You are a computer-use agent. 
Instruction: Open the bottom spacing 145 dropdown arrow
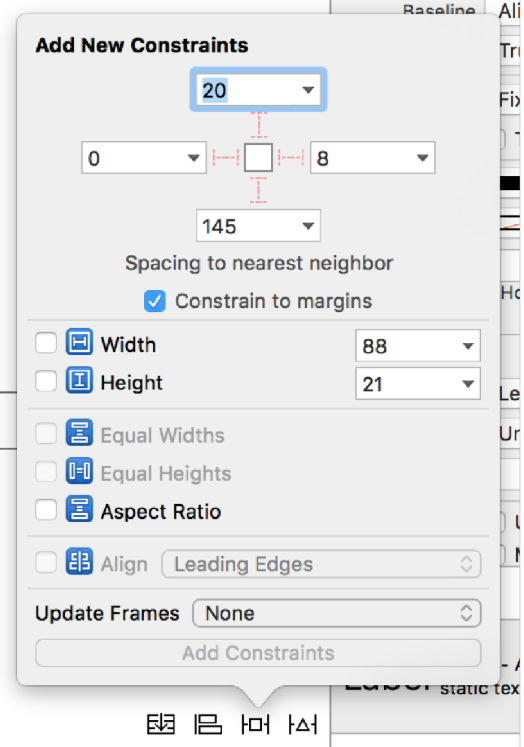pyautogui.click(x=308, y=226)
